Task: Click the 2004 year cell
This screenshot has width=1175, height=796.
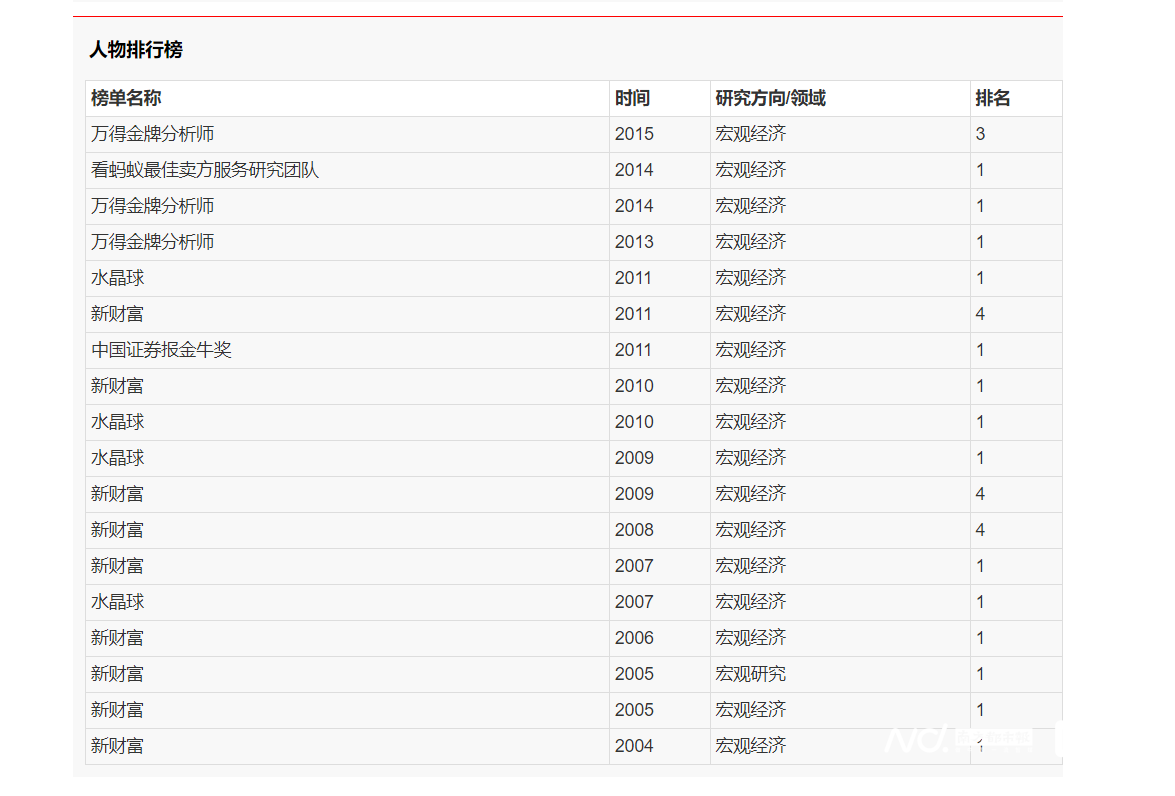Action: tap(634, 746)
